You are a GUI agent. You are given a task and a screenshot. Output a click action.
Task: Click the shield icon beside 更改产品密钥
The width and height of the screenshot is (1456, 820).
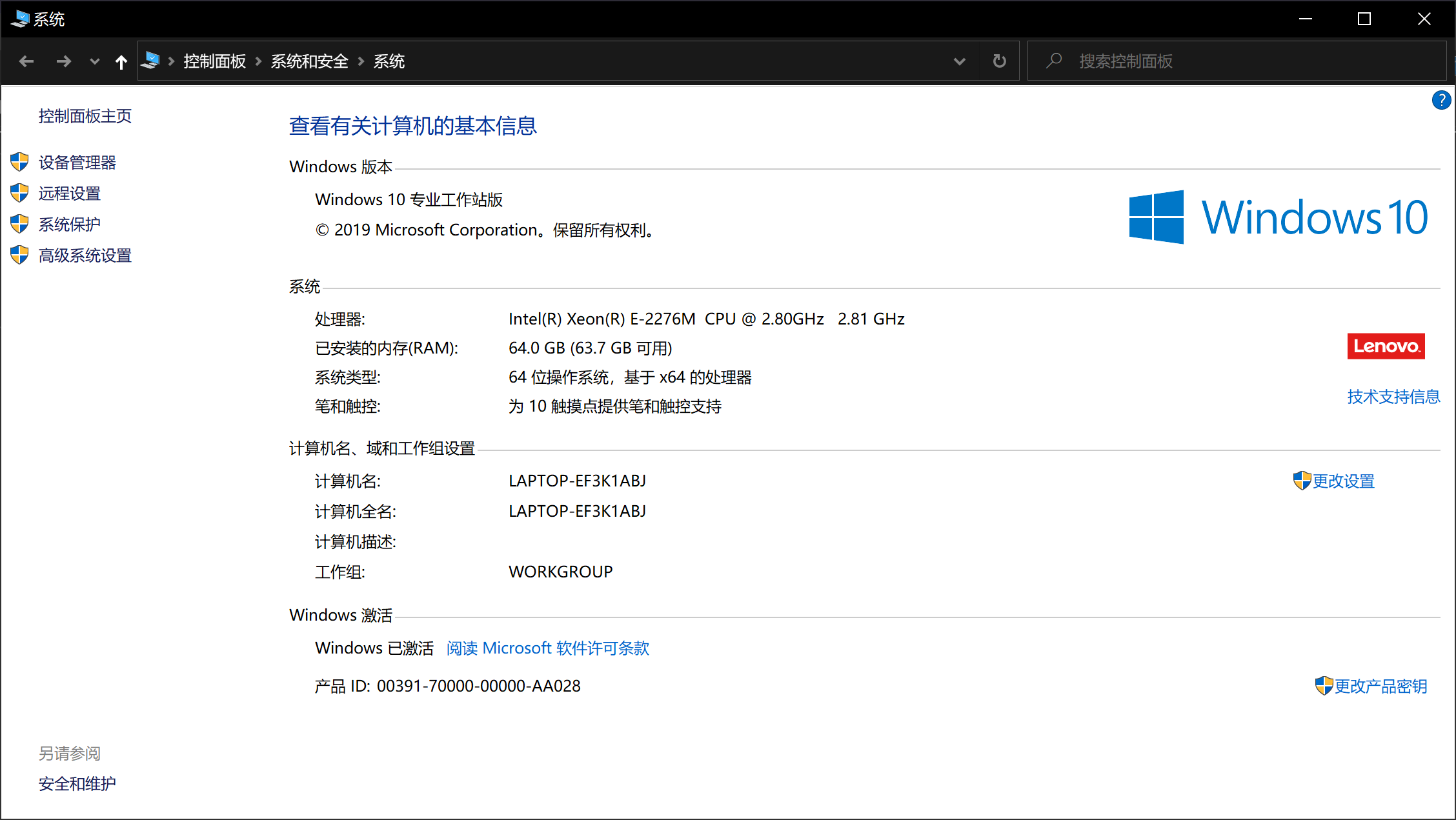point(1324,686)
